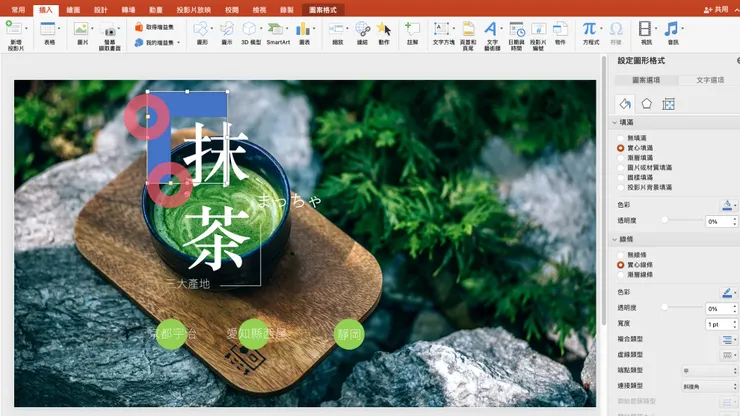The width and height of the screenshot is (740, 416).
Task: Select the Fill & Line paint bucket icon
Action: click(625, 103)
